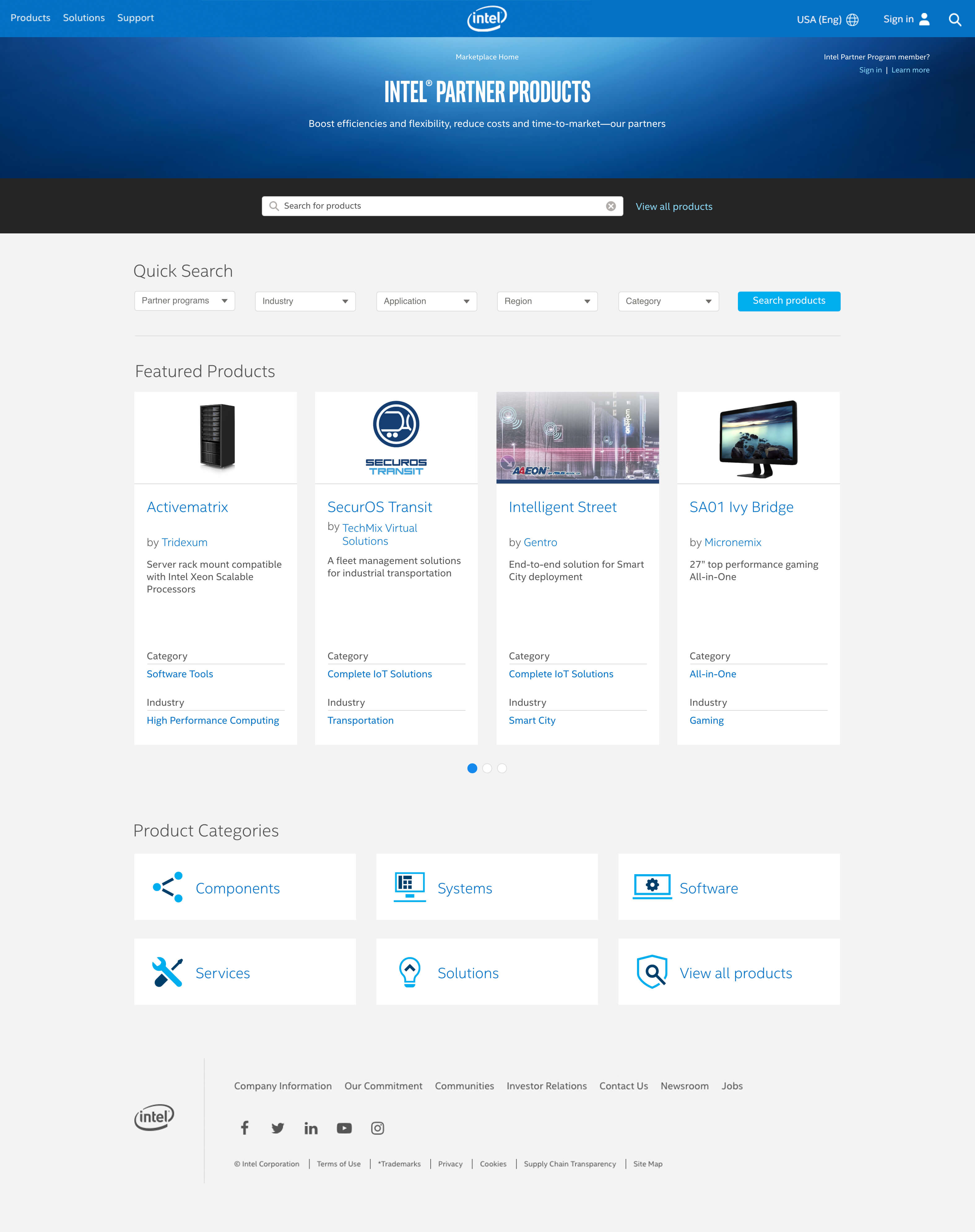Screen dimensions: 975x1232
Task: Expand the Partner programs dropdown
Action: [185, 301]
